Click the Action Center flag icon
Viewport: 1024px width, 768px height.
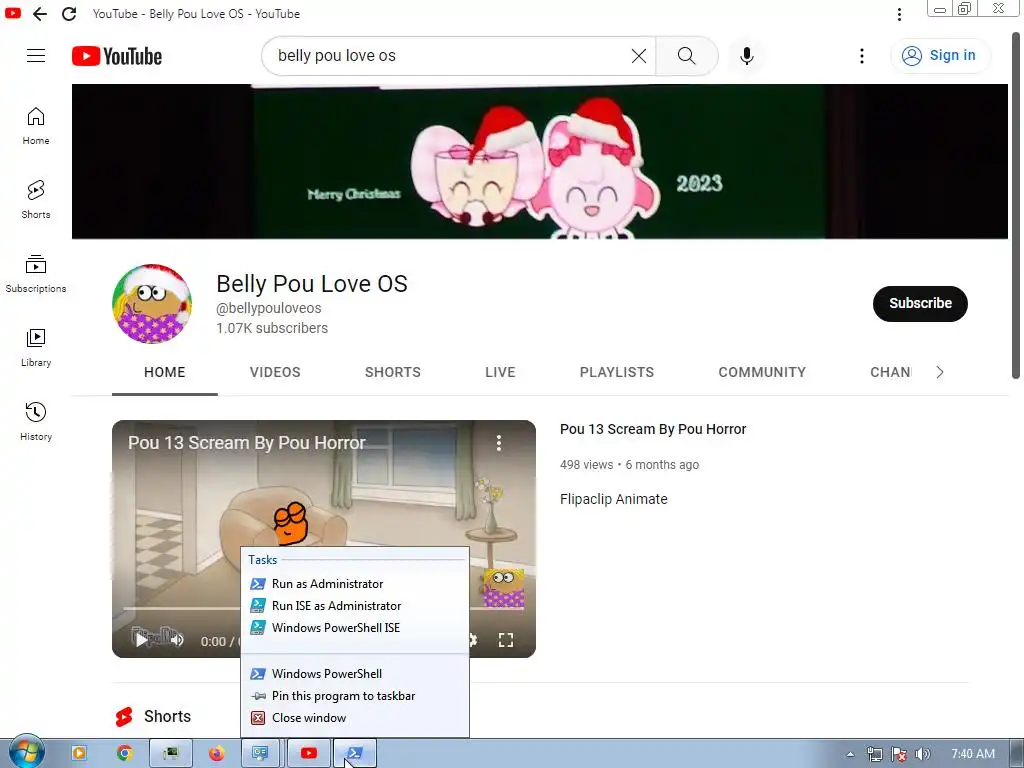pyautogui.click(x=899, y=754)
